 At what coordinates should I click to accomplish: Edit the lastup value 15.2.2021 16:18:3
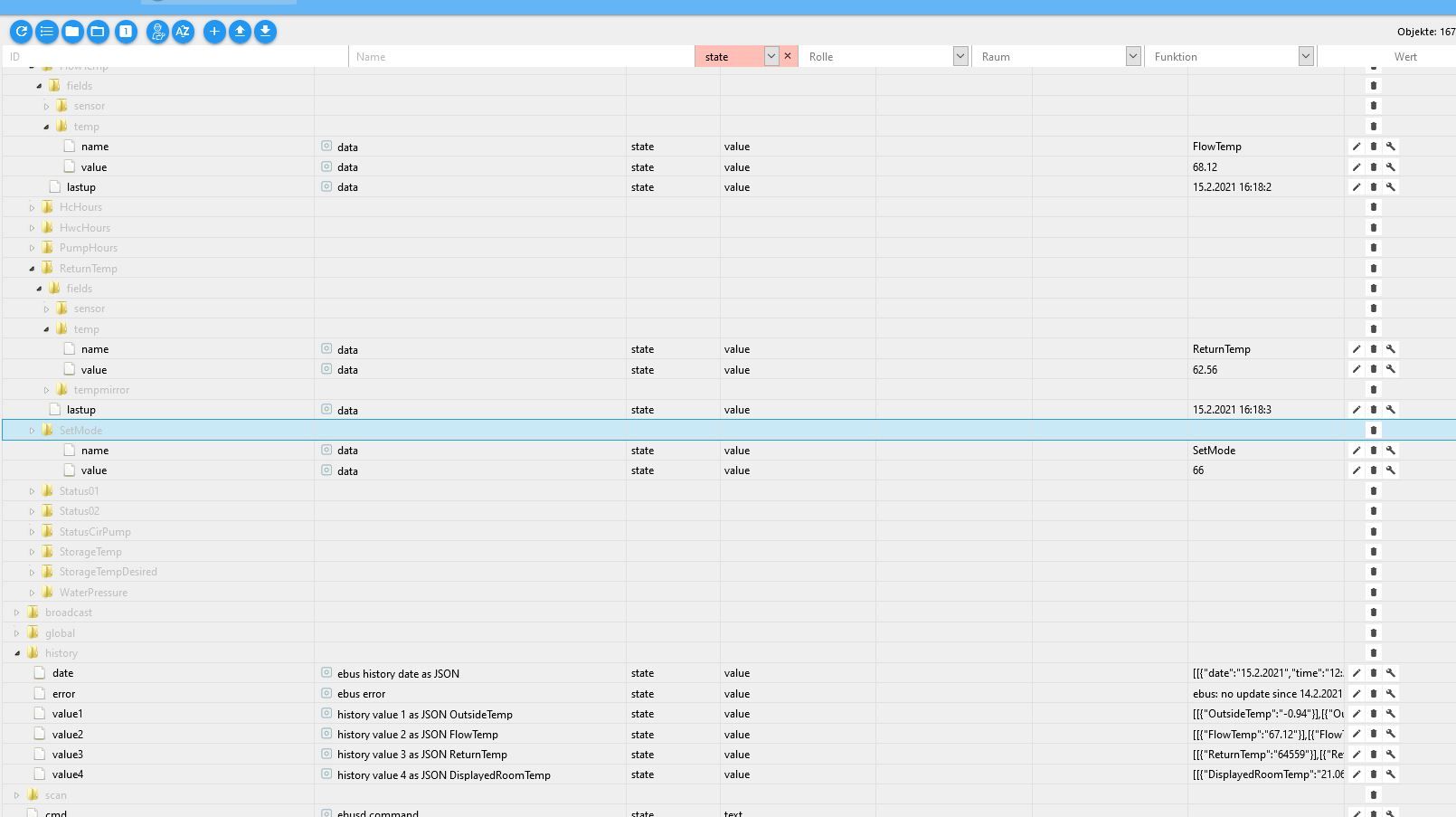tap(1356, 410)
